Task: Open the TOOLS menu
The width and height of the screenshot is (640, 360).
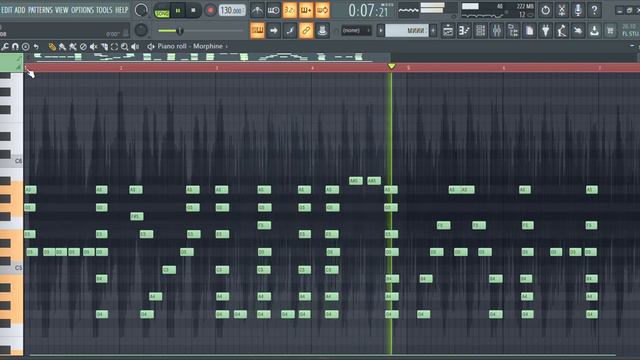Action: click(104, 10)
